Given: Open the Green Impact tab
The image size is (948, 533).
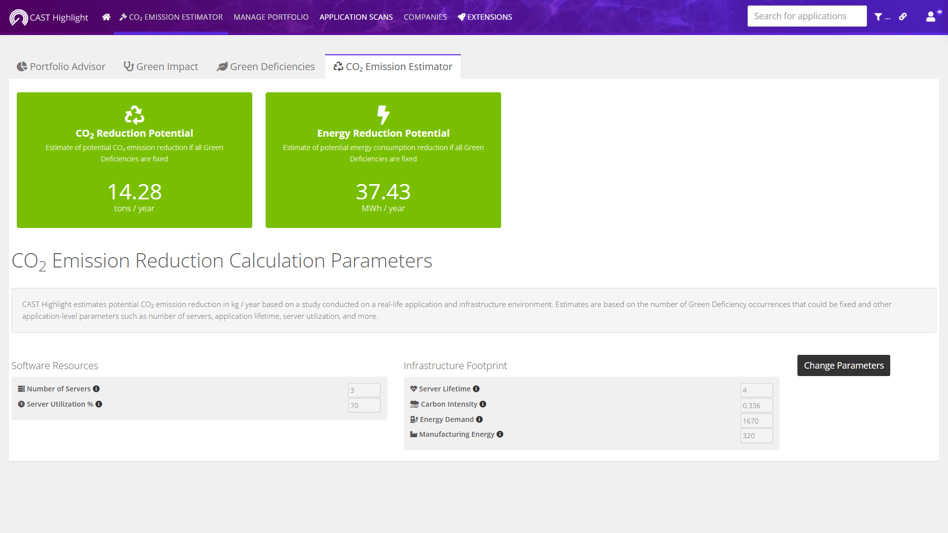Looking at the screenshot, I should (161, 67).
